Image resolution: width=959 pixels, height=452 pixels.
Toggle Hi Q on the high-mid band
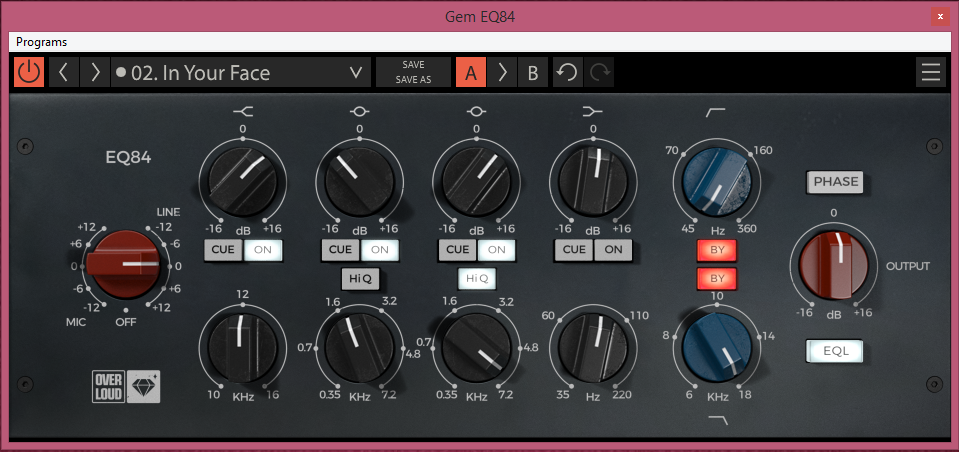click(x=360, y=279)
